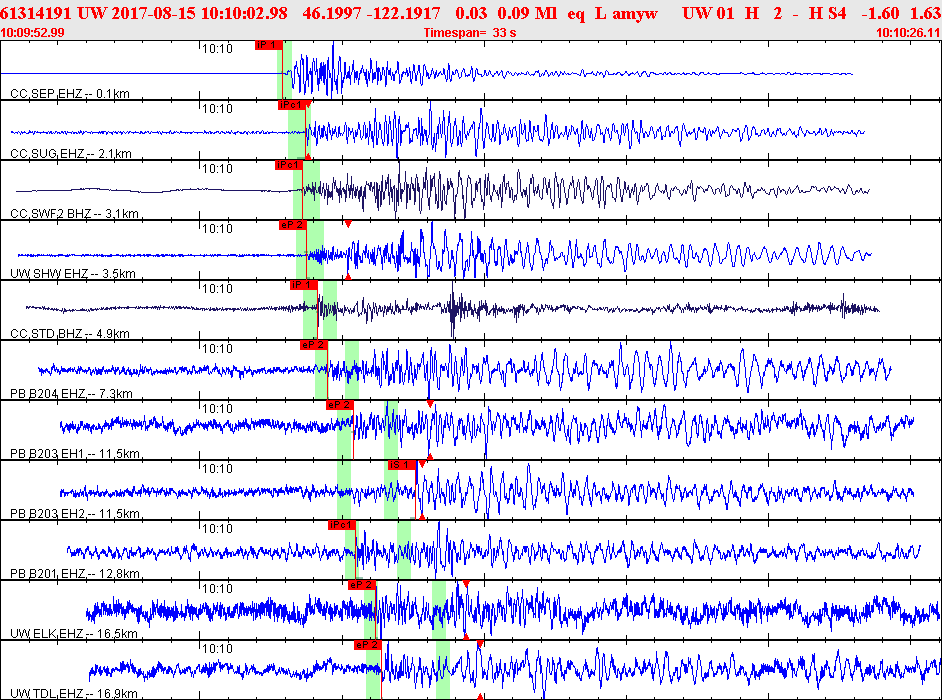Click the 'Timespan= 33 s' label

tap(470, 33)
